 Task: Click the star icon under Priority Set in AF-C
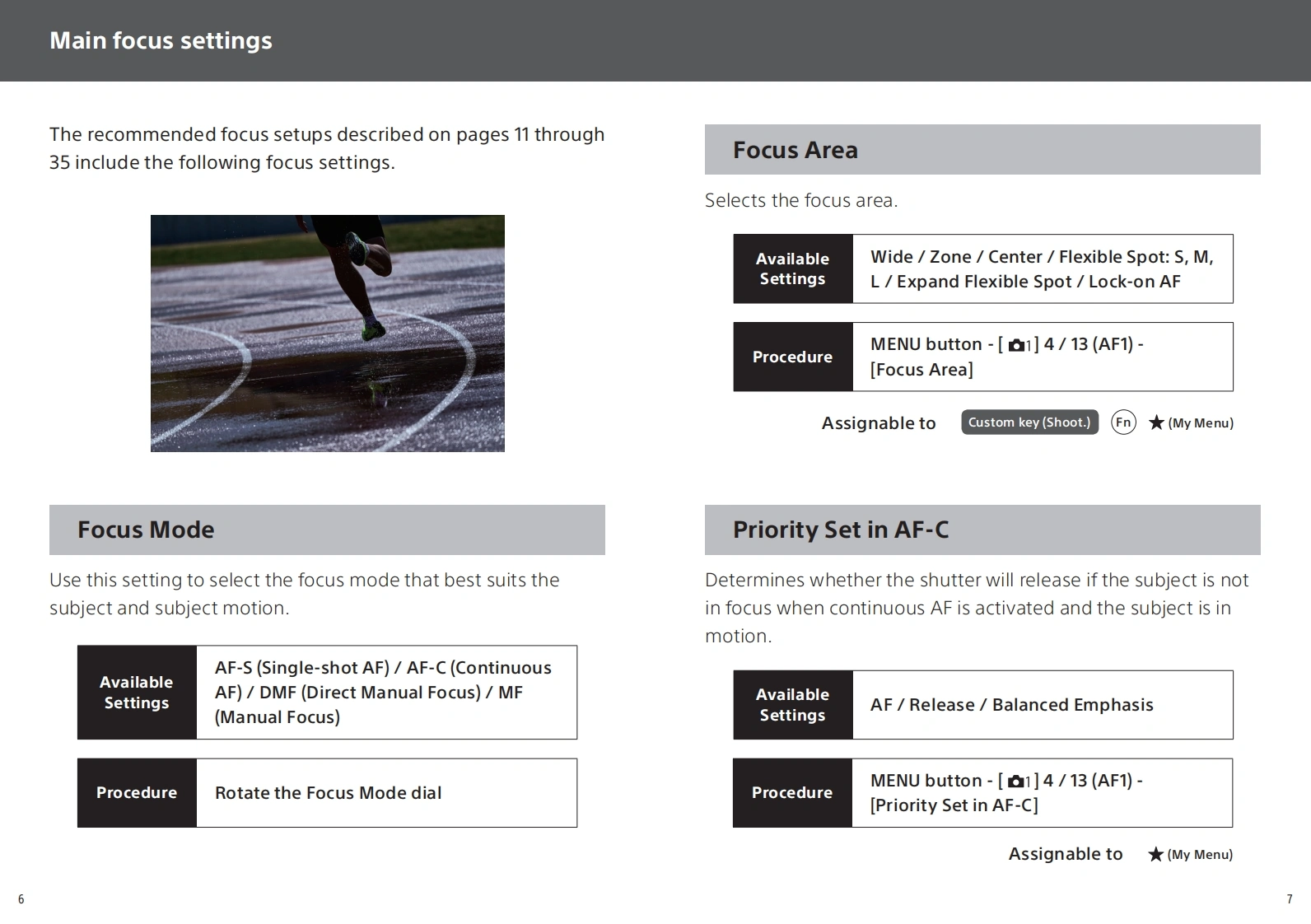(1155, 855)
